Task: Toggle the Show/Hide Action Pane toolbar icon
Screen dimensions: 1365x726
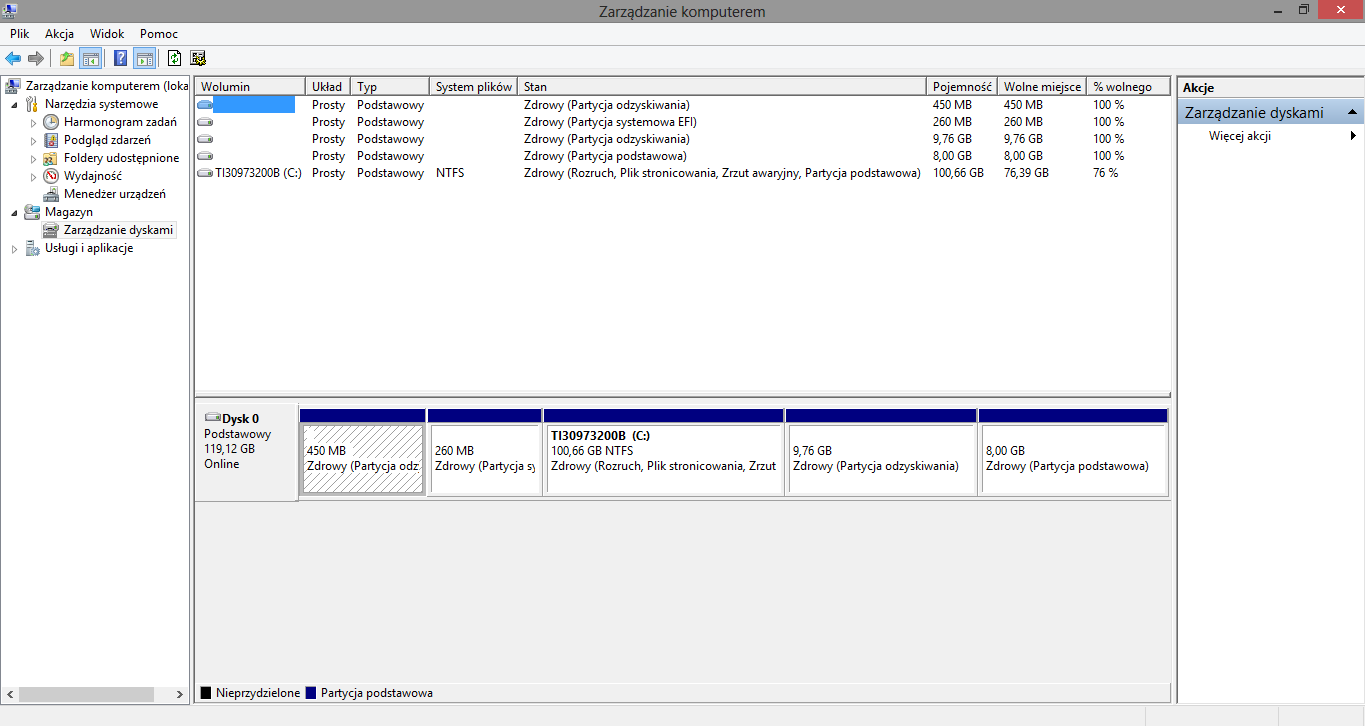Action: pyautogui.click(x=145, y=58)
